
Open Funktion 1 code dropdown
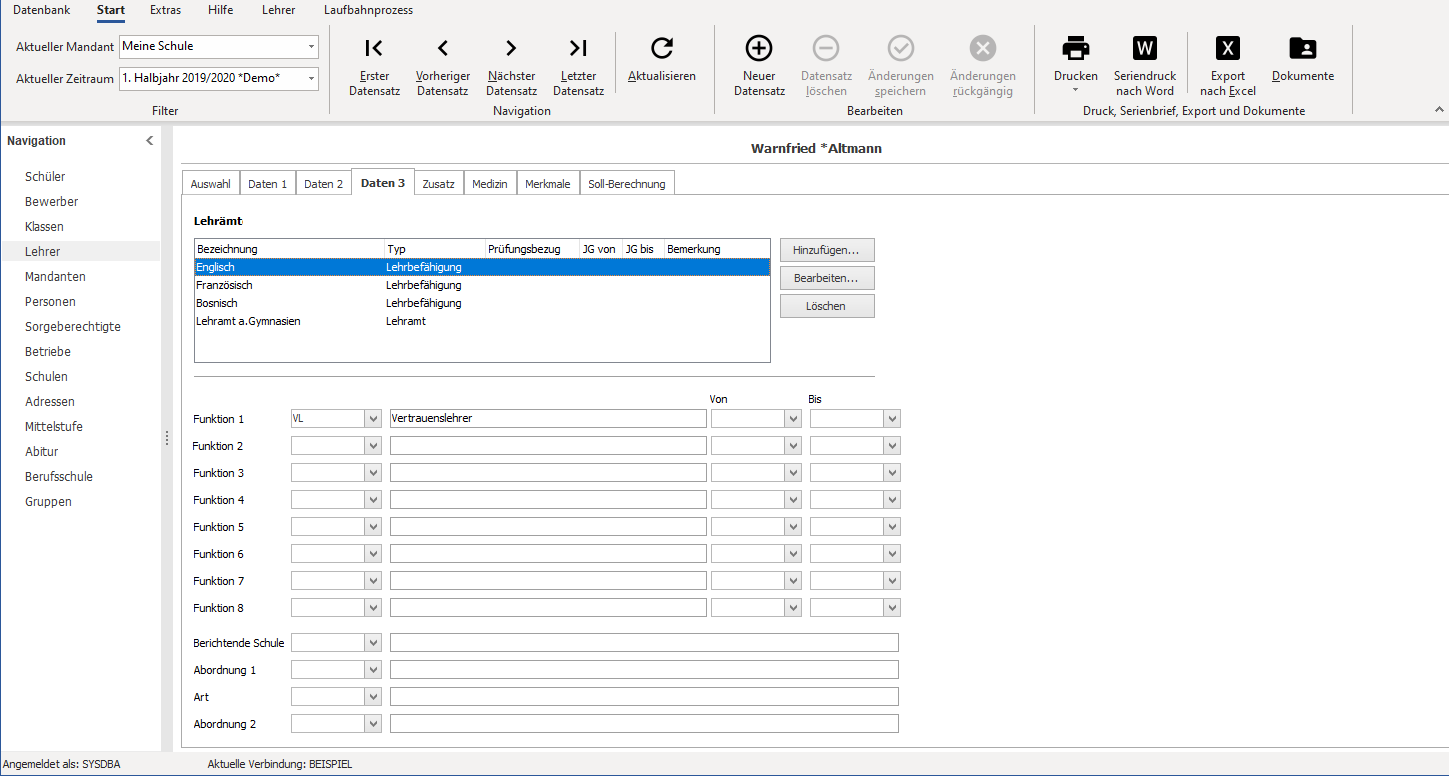pos(374,419)
